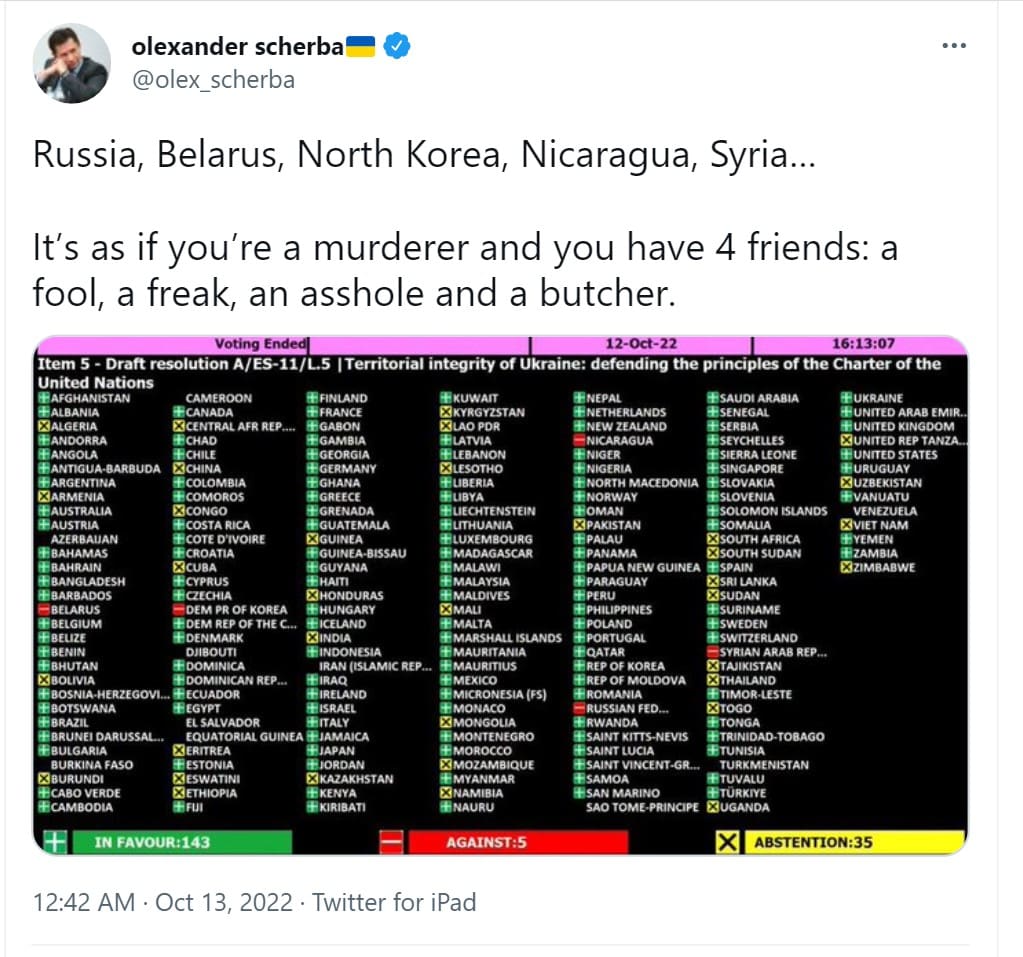1023x957 pixels.
Task: Click the red minus icon next to NICARAGUA
Action: click(579, 441)
